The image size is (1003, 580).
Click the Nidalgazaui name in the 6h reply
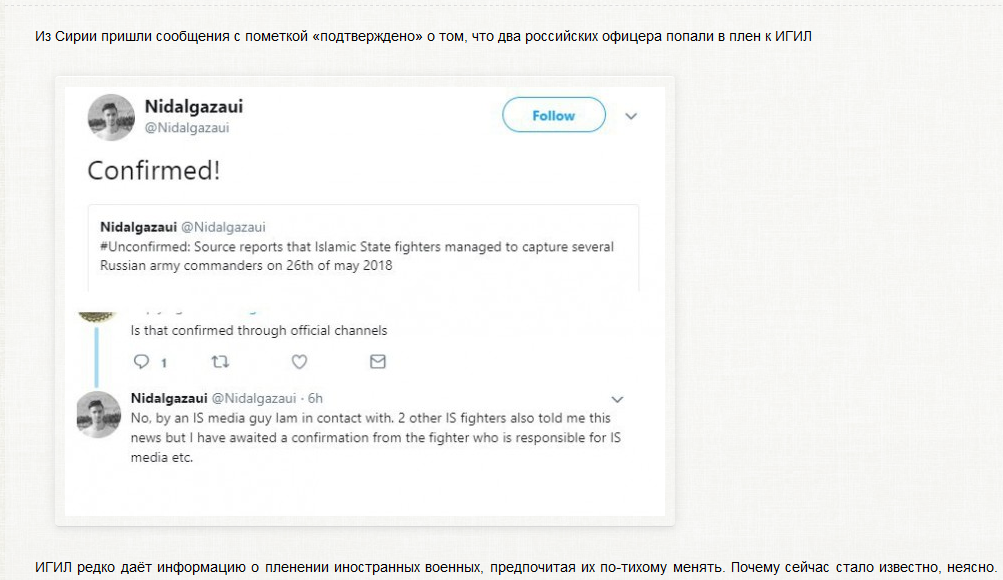166,398
